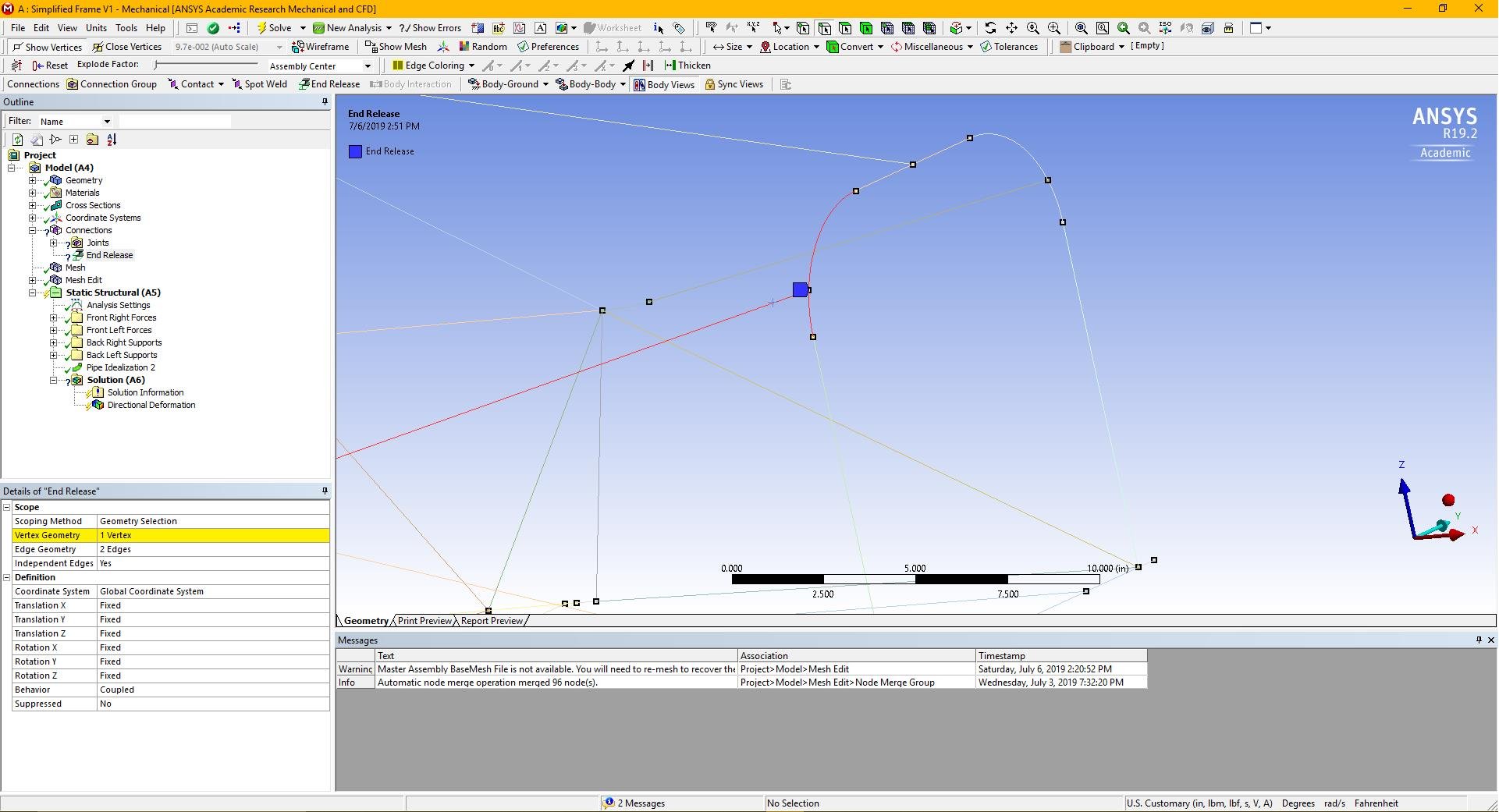The image size is (1499, 812).
Task: Select the Face selection filter icon
Action: (x=845, y=28)
